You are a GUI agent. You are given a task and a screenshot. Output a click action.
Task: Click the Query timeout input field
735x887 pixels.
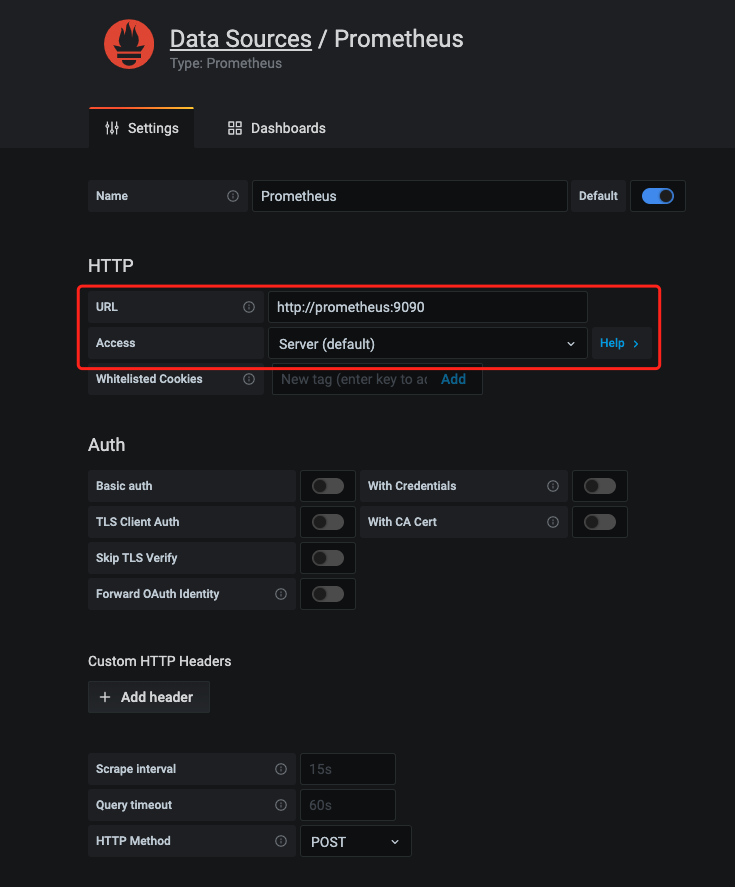click(x=348, y=805)
